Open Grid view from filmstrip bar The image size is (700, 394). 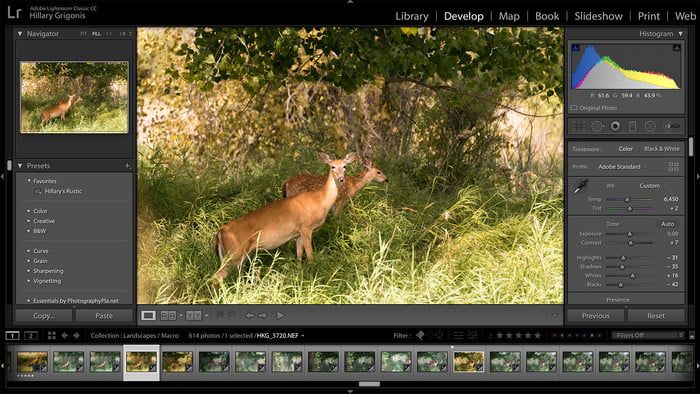click(52, 336)
